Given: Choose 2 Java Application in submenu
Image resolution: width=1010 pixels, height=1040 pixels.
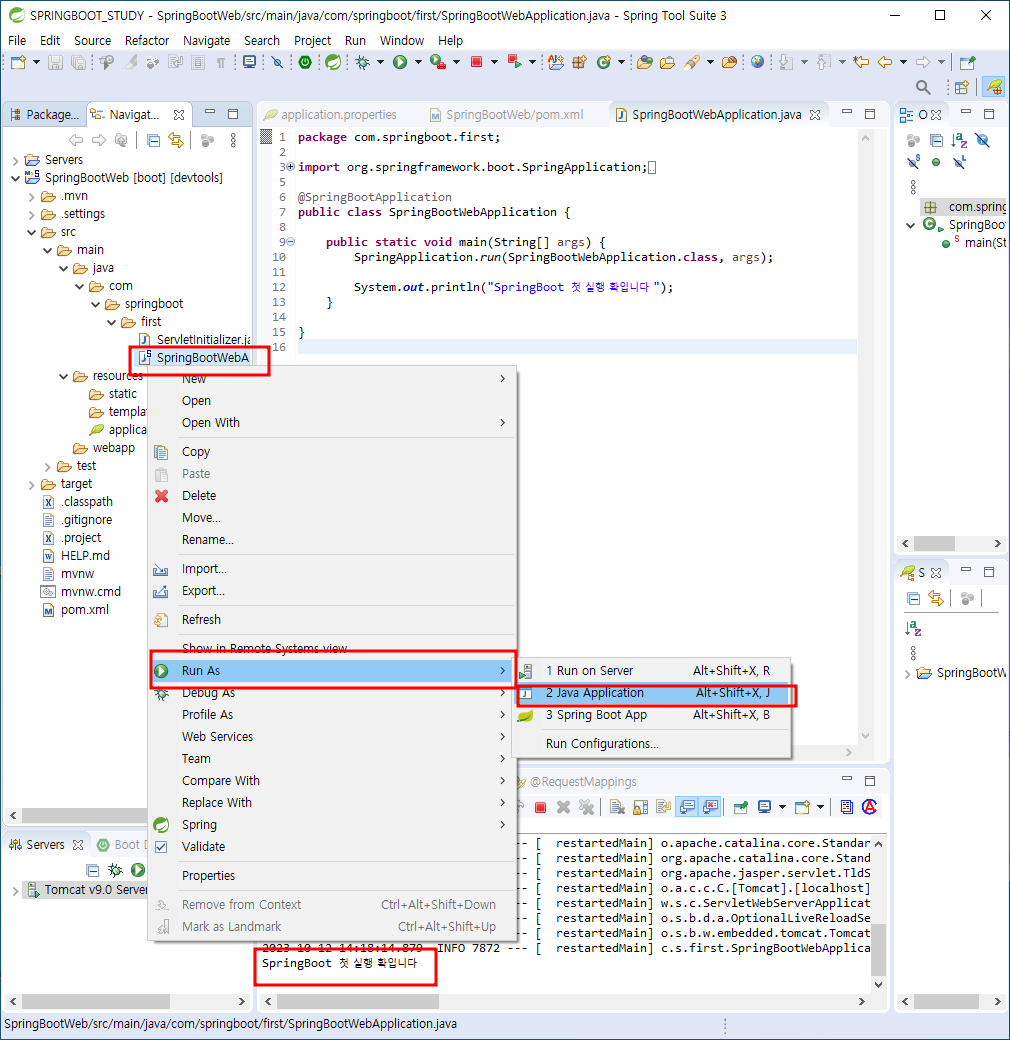Looking at the screenshot, I should (653, 693).
